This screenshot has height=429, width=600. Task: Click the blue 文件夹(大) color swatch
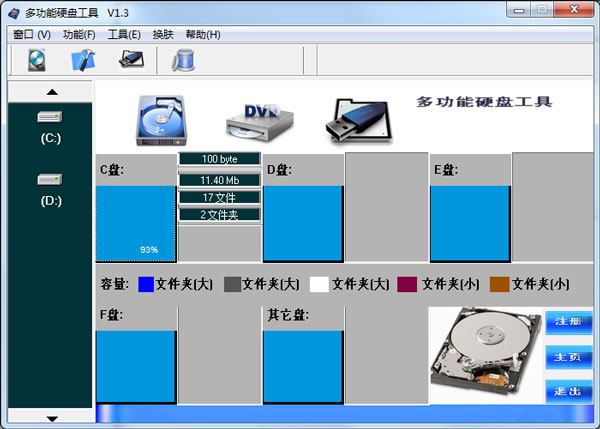146,285
